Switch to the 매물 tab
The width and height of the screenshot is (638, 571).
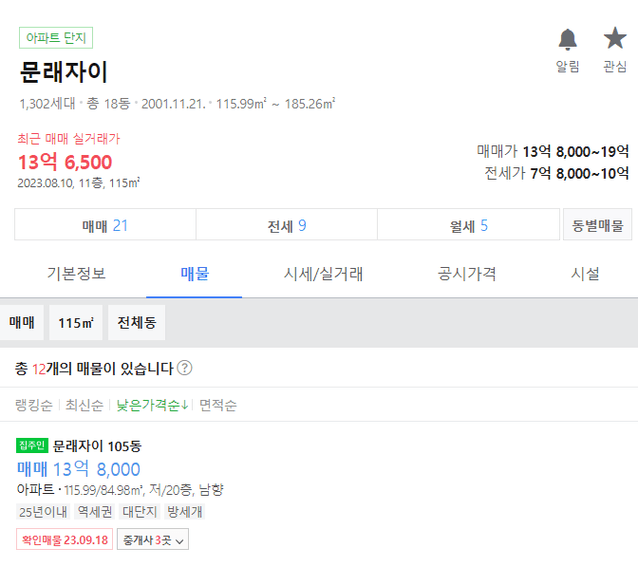point(194,274)
